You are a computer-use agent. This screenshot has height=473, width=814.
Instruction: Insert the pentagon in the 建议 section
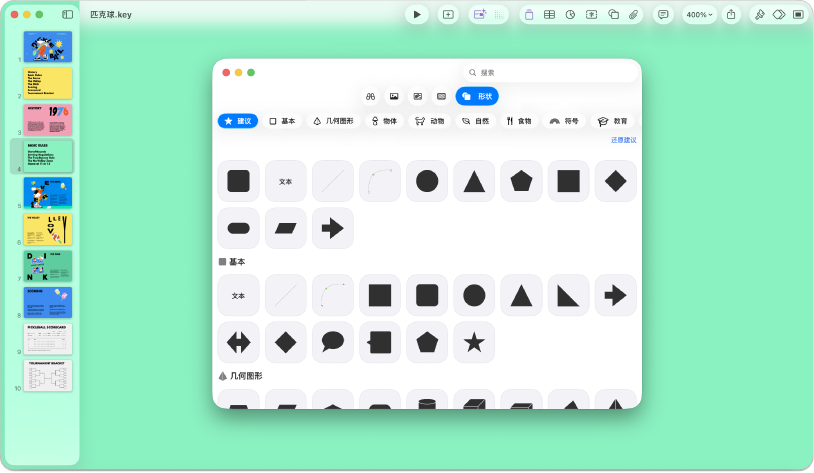tap(521, 181)
